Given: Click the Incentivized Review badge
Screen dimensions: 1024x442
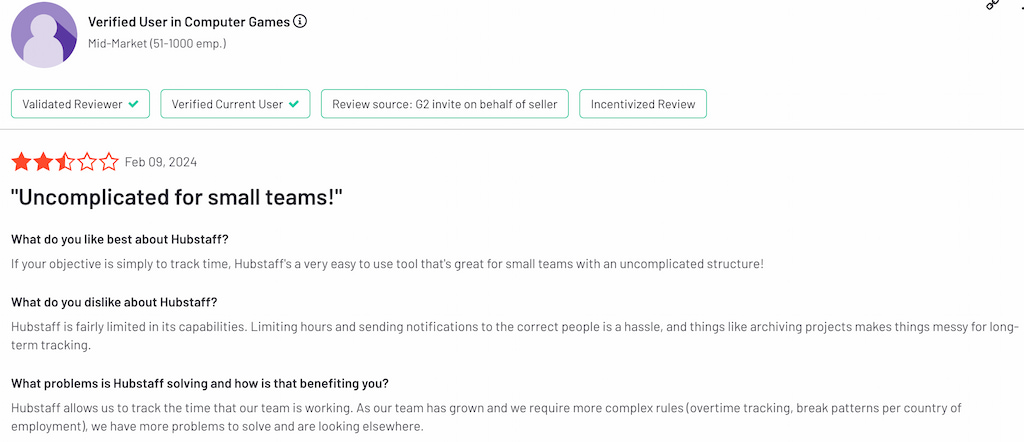Looking at the screenshot, I should click(643, 104).
